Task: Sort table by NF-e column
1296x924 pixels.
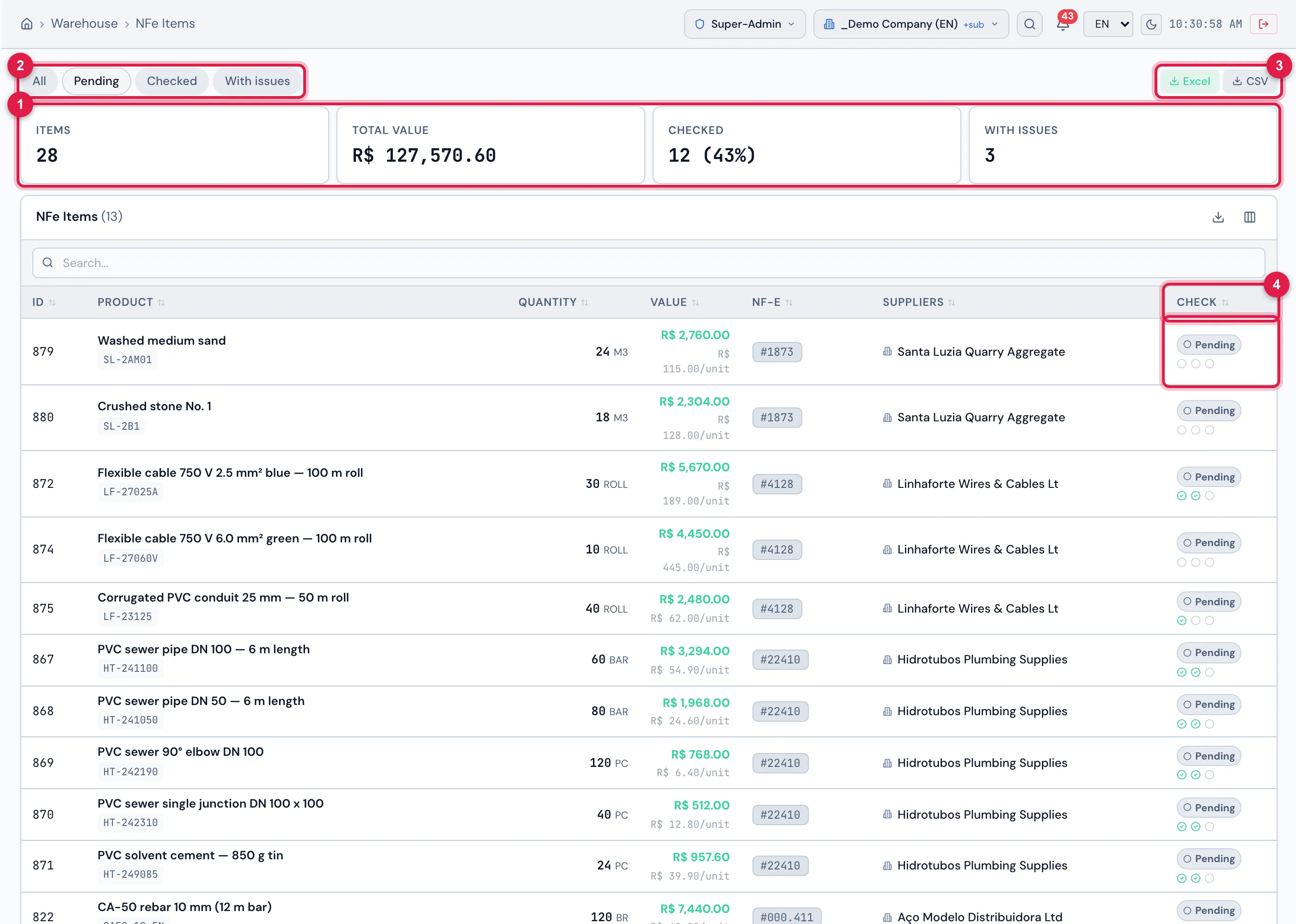Action: 772,302
